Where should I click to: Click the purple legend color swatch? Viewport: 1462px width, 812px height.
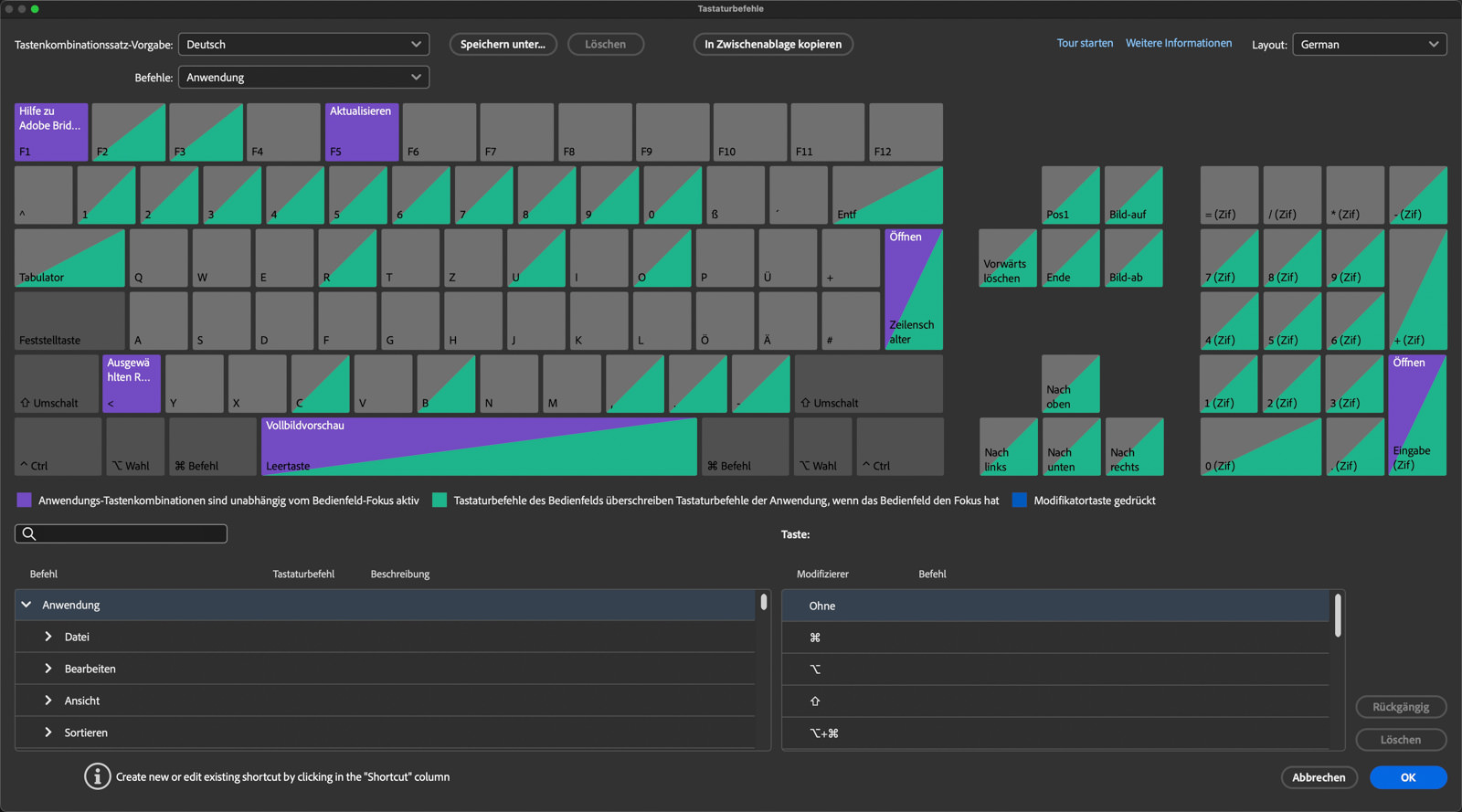point(25,501)
